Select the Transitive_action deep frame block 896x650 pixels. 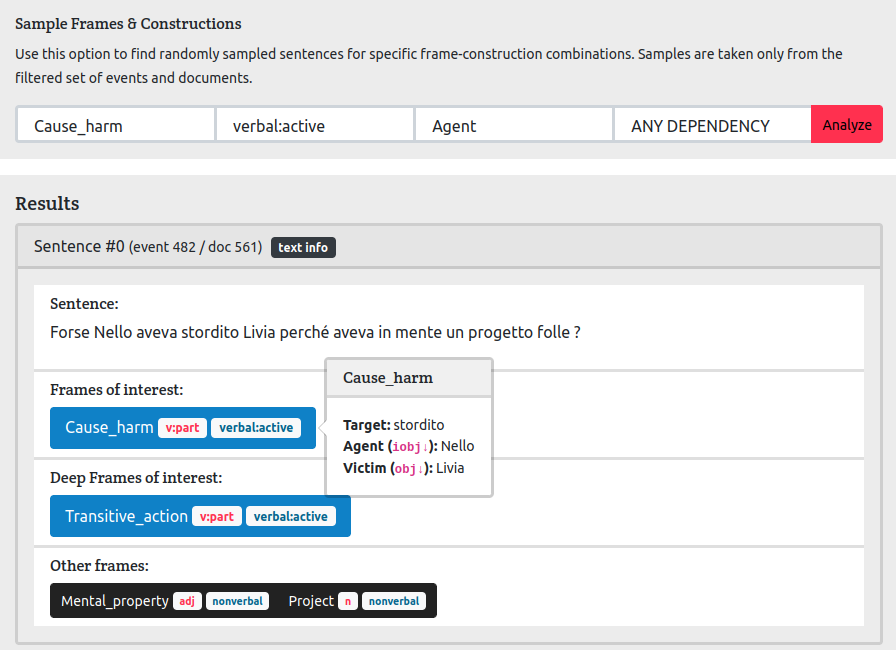pos(126,517)
